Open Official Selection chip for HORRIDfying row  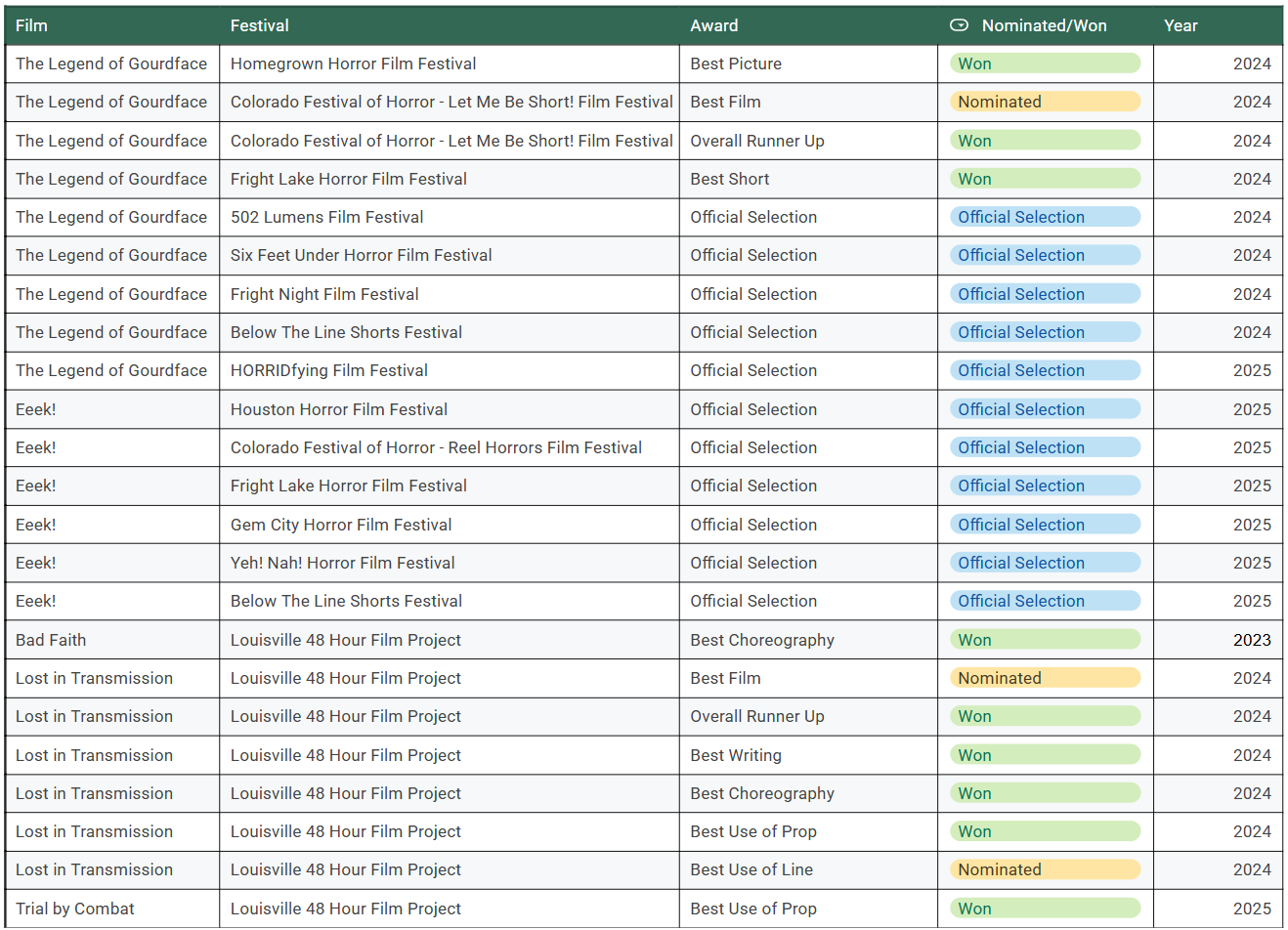click(1045, 370)
